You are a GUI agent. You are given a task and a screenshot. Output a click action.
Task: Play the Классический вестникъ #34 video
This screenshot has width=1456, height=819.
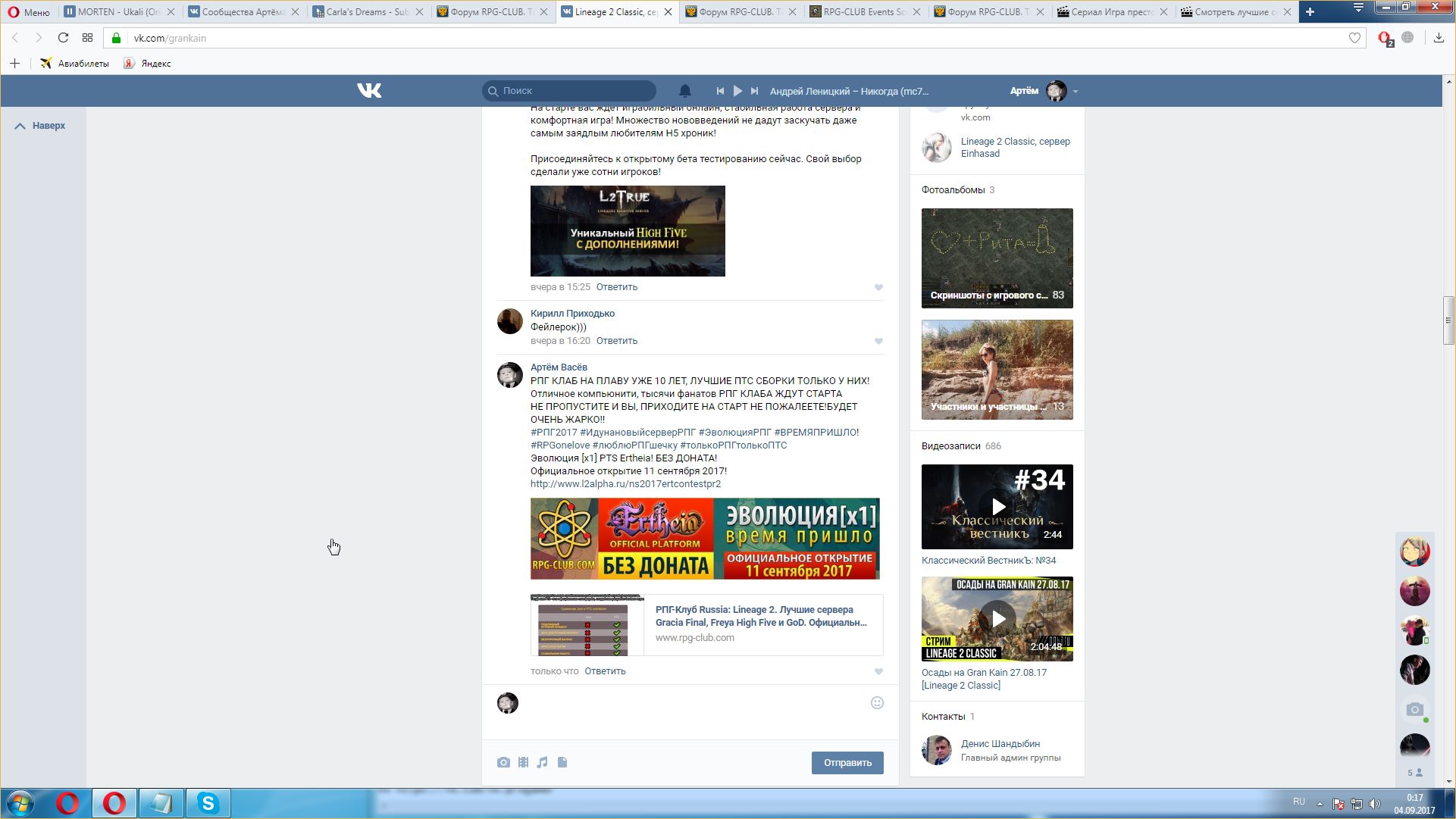coord(997,507)
